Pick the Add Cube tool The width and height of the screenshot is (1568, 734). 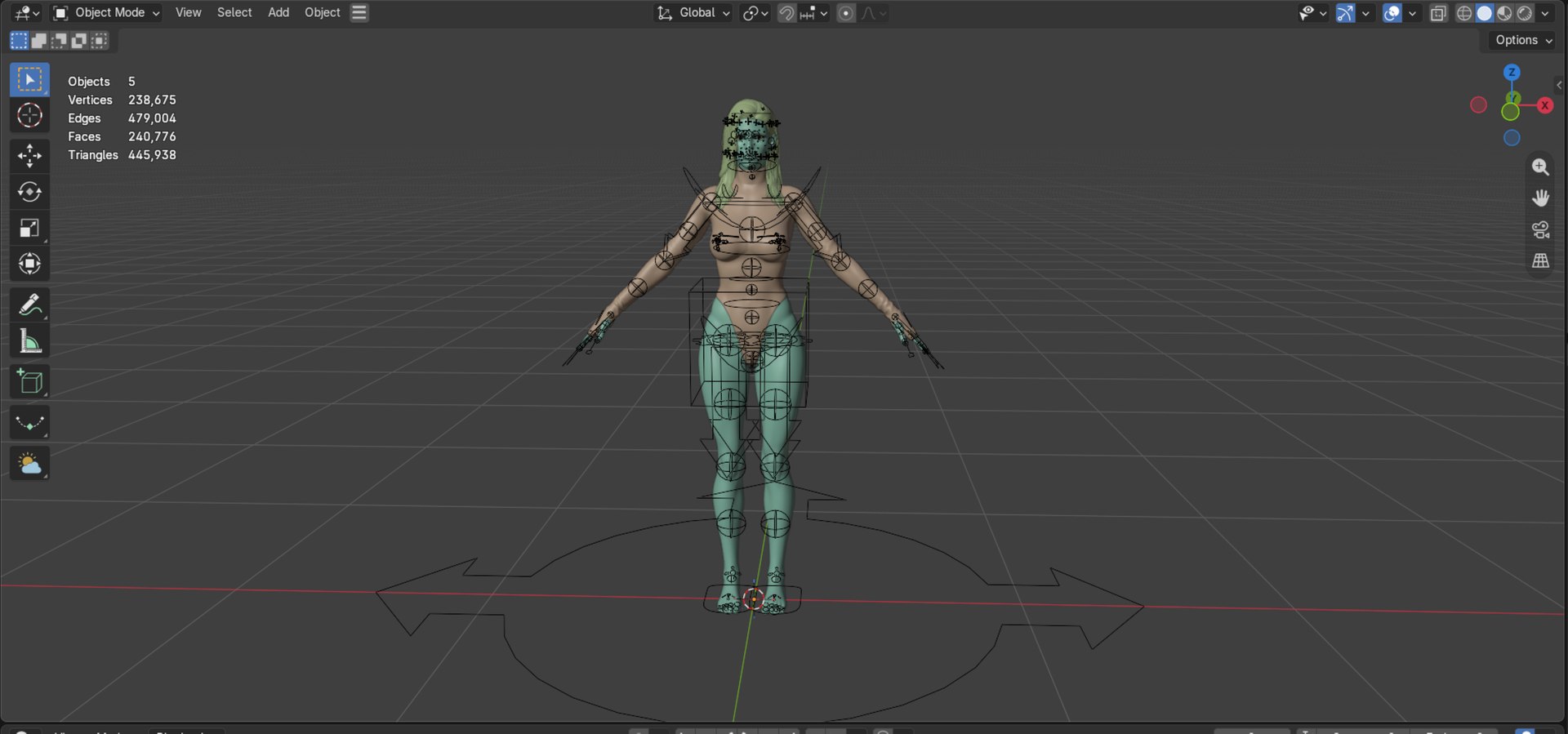click(x=29, y=381)
